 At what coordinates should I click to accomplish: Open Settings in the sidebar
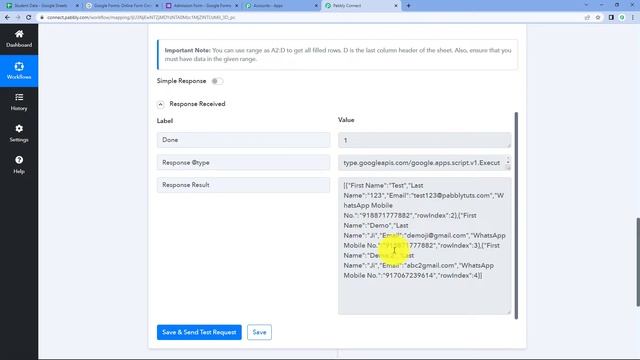(19, 133)
